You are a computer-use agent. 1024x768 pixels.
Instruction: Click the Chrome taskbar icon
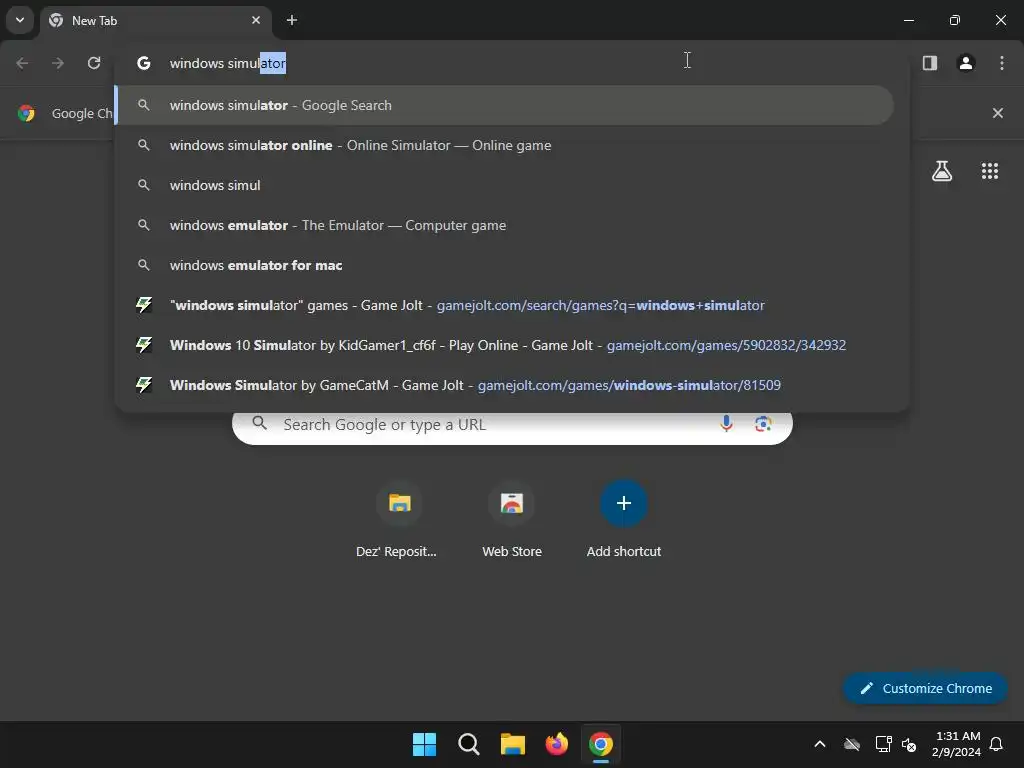tap(601, 744)
